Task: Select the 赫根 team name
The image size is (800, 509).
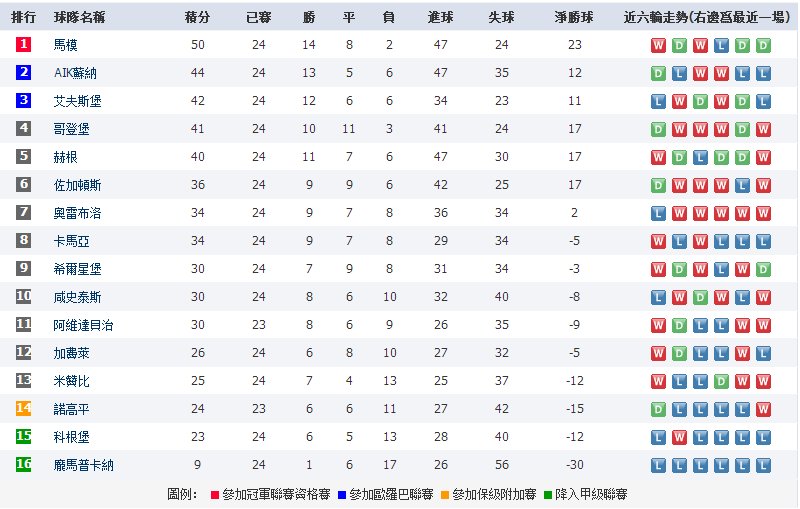Action: 65,157
